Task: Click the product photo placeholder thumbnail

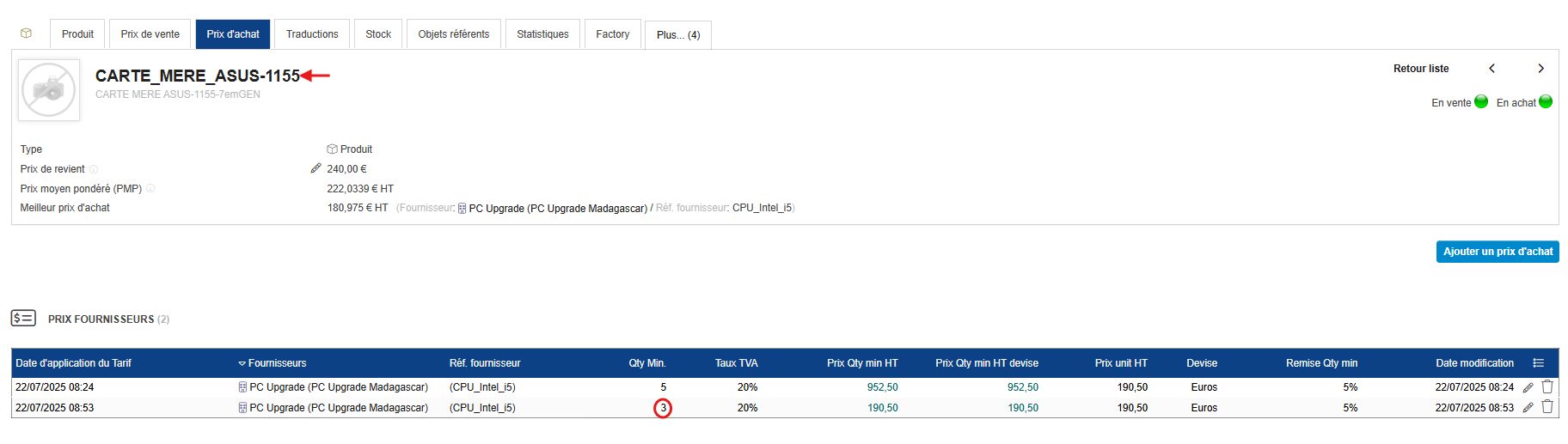Action: [49, 90]
